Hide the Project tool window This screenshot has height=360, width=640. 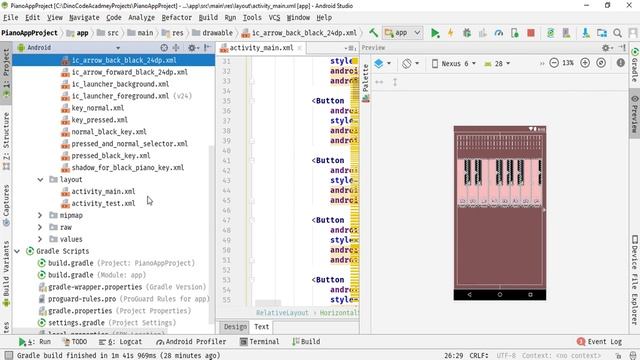(x=208, y=48)
